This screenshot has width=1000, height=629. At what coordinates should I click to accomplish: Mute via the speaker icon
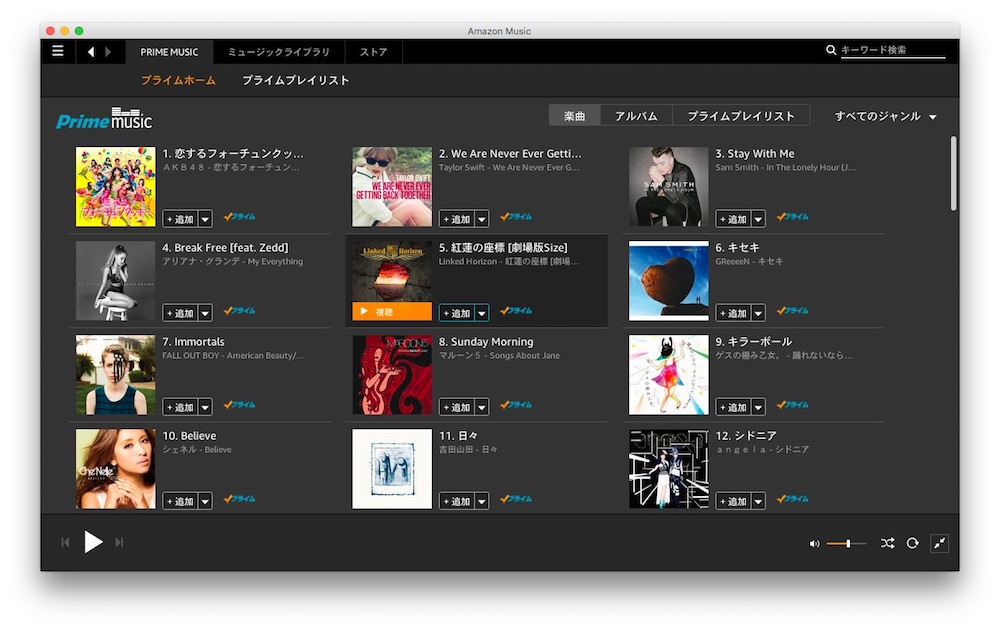[814, 544]
